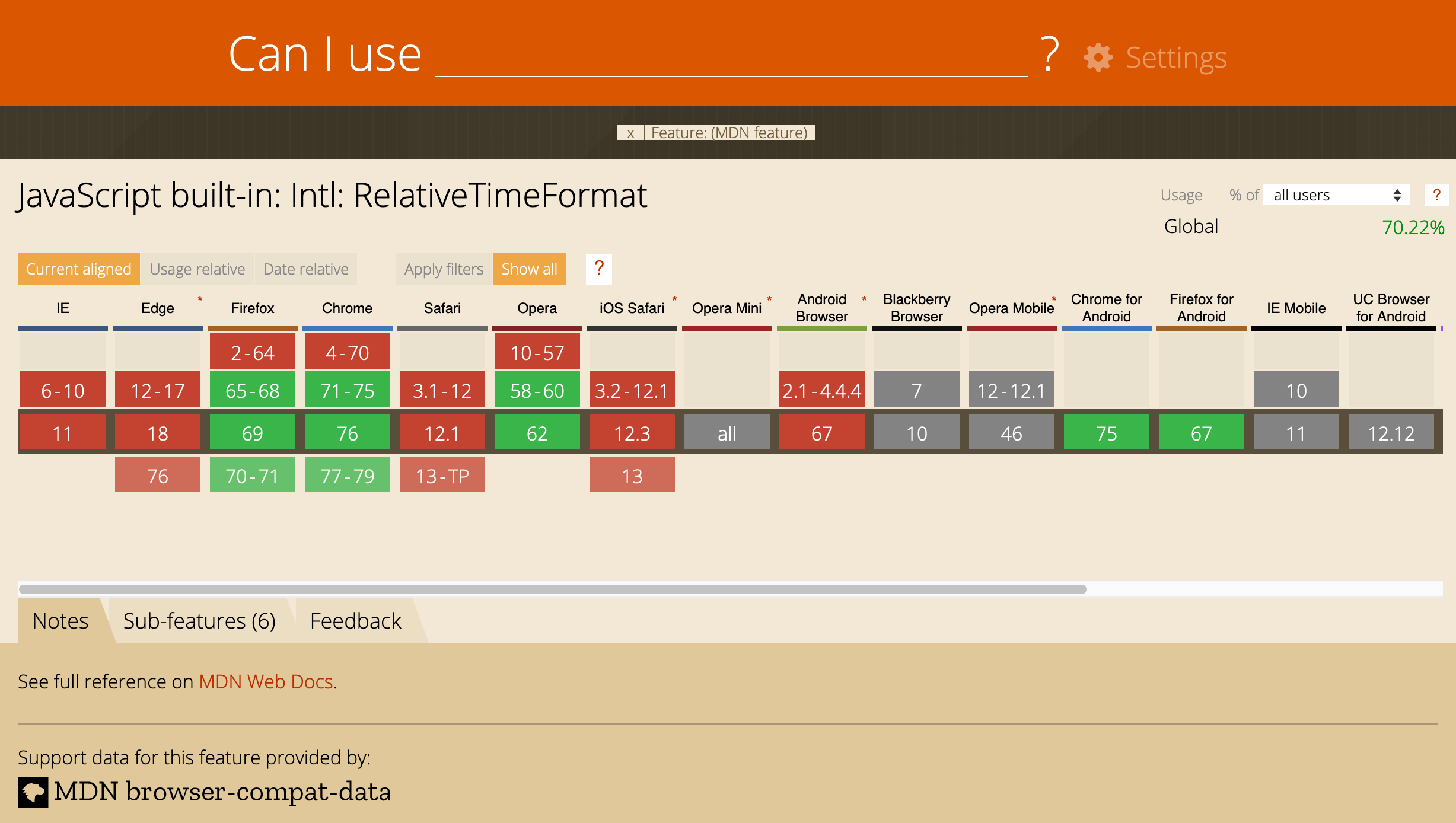
Task: Enable the Usage relative view
Action: pyautogui.click(x=197, y=269)
